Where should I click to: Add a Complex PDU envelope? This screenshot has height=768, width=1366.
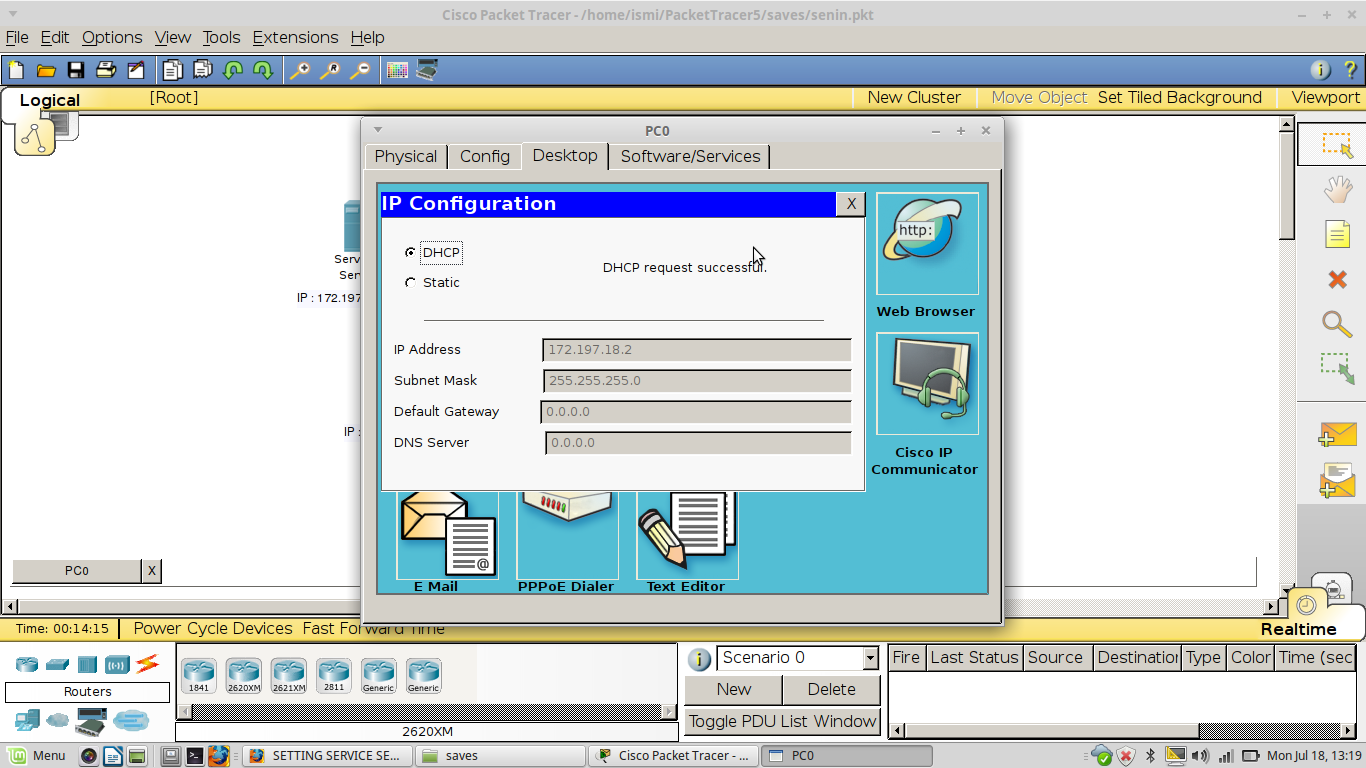point(1337,480)
